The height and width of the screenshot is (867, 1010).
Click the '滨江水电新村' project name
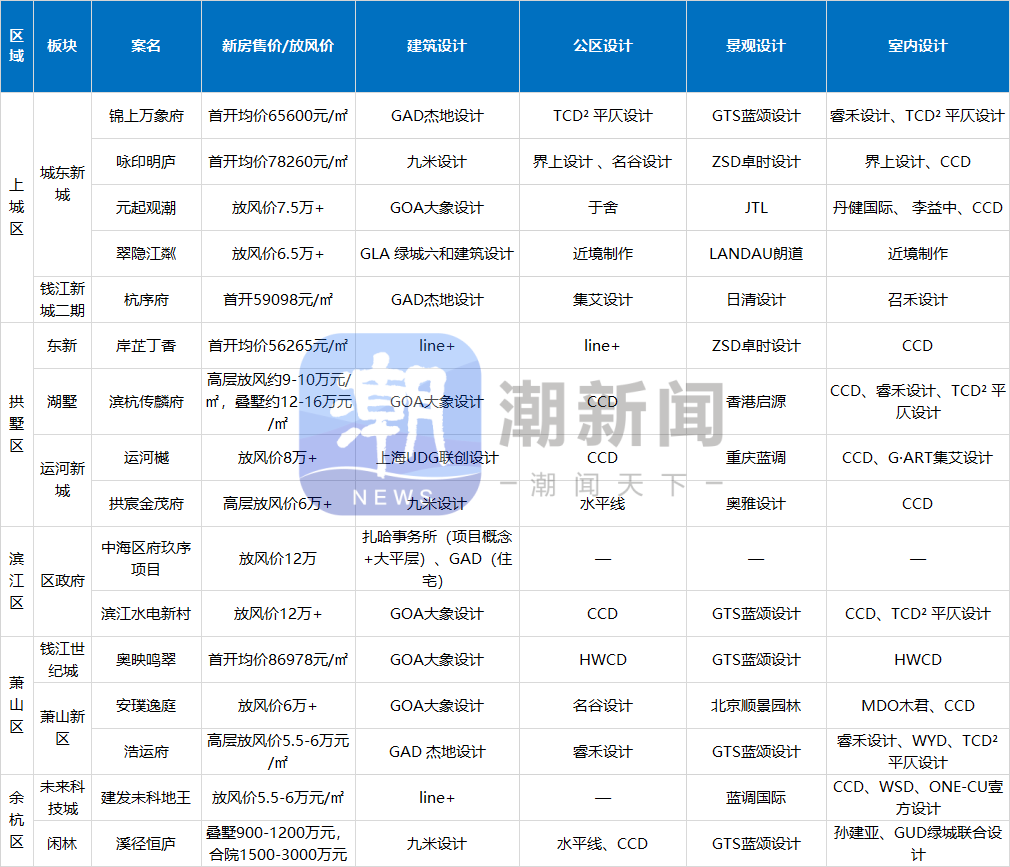click(x=146, y=614)
